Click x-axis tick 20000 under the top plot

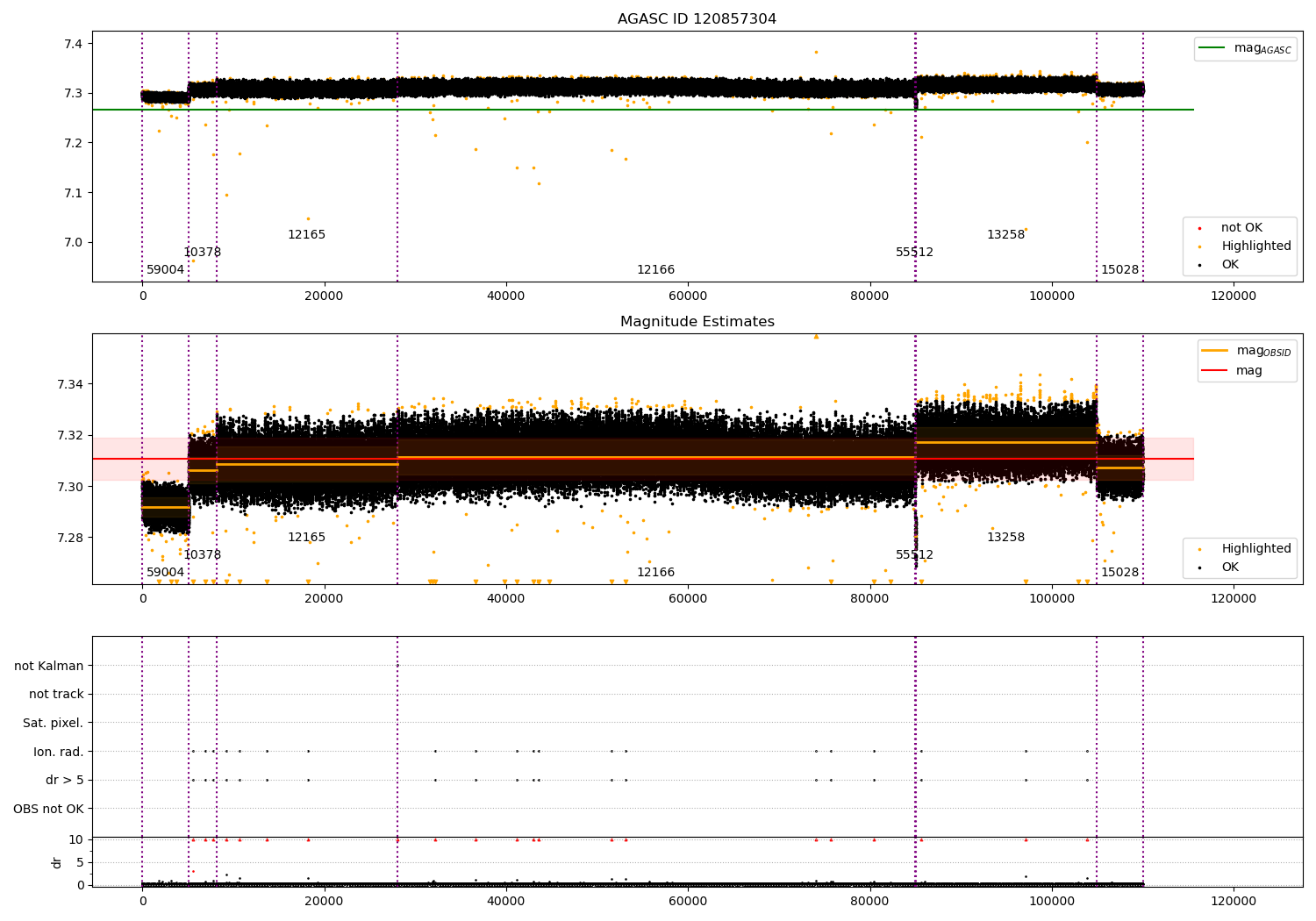click(x=324, y=296)
